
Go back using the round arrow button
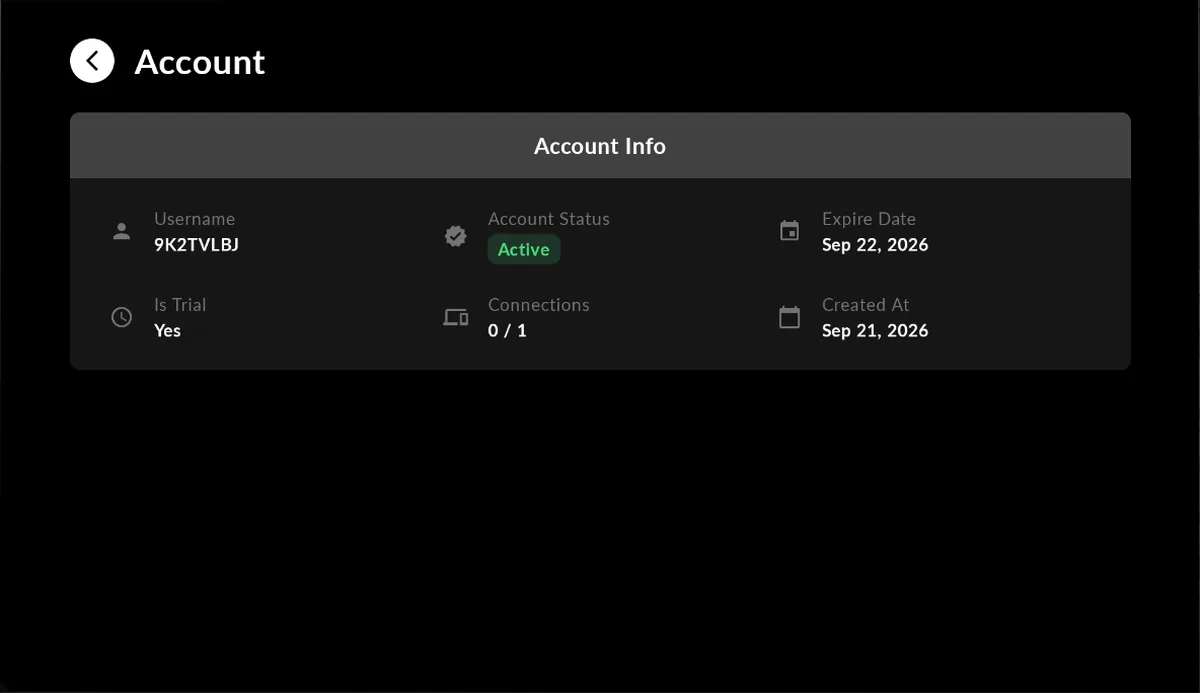click(92, 61)
